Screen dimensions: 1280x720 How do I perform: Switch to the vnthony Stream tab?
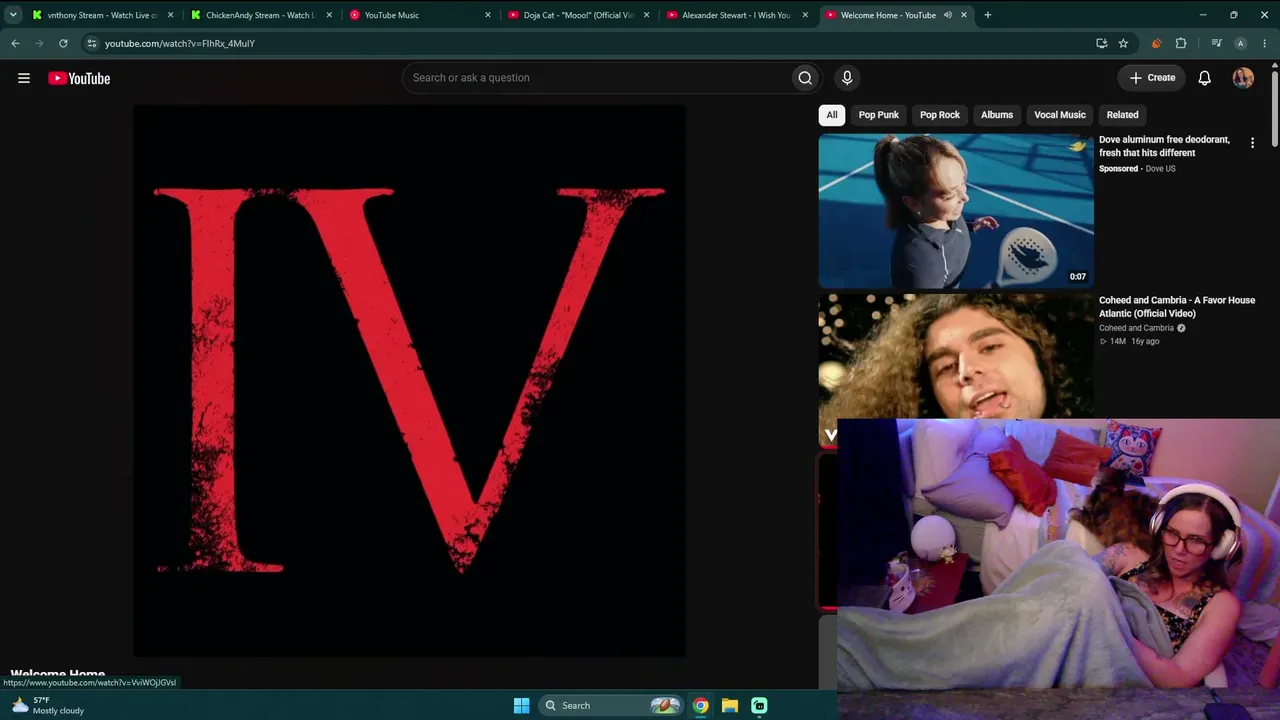(104, 15)
